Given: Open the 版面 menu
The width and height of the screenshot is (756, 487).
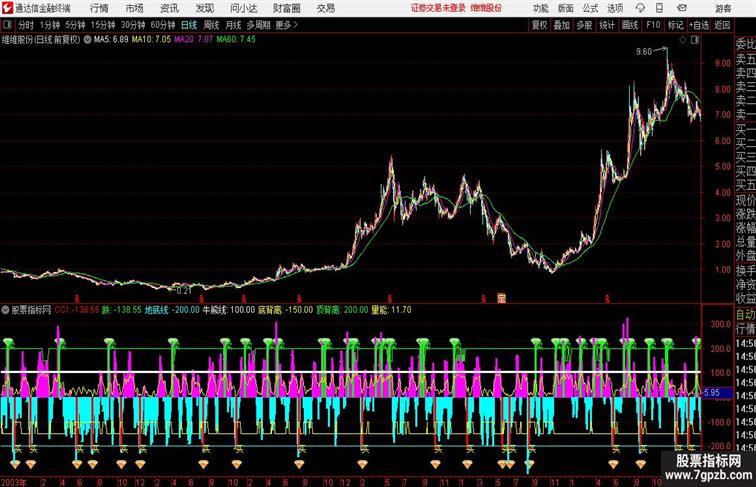Looking at the screenshot, I should click(x=566, y=8).
